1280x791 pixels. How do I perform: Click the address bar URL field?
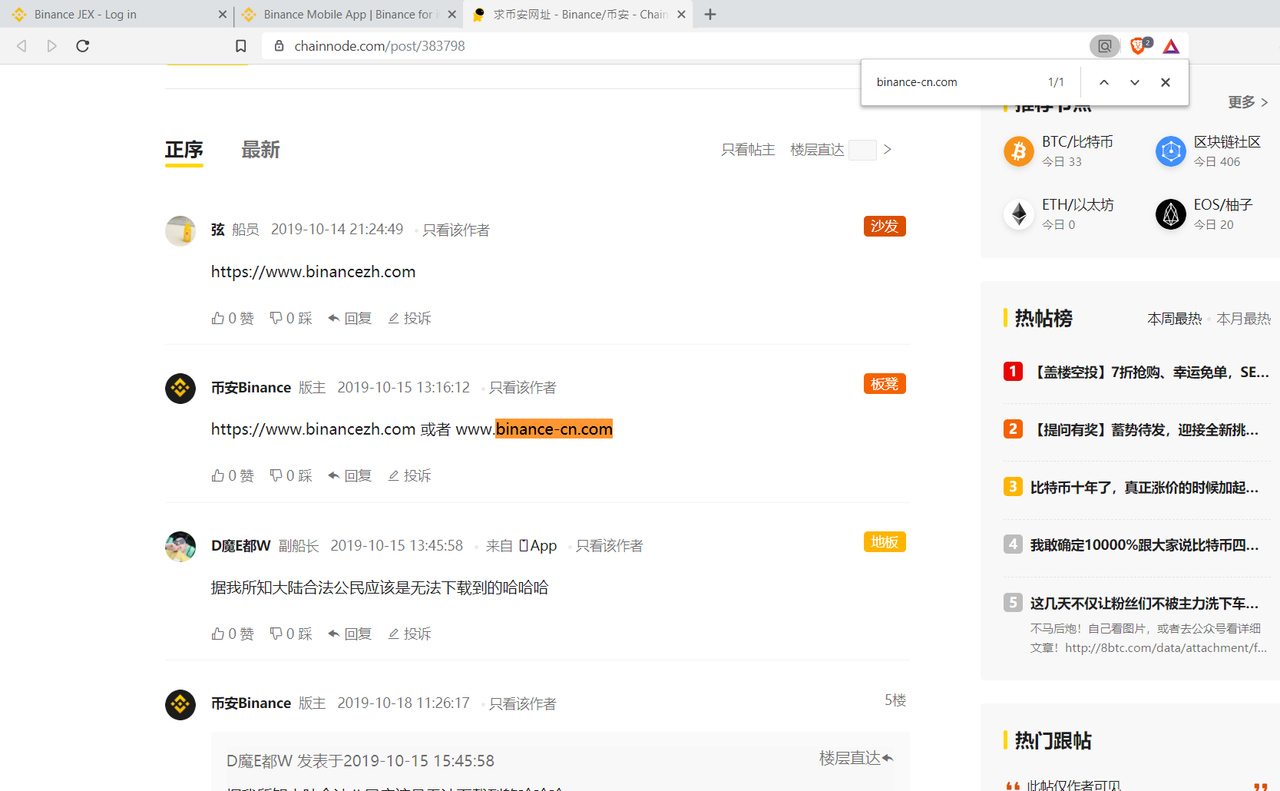point(675,46)
